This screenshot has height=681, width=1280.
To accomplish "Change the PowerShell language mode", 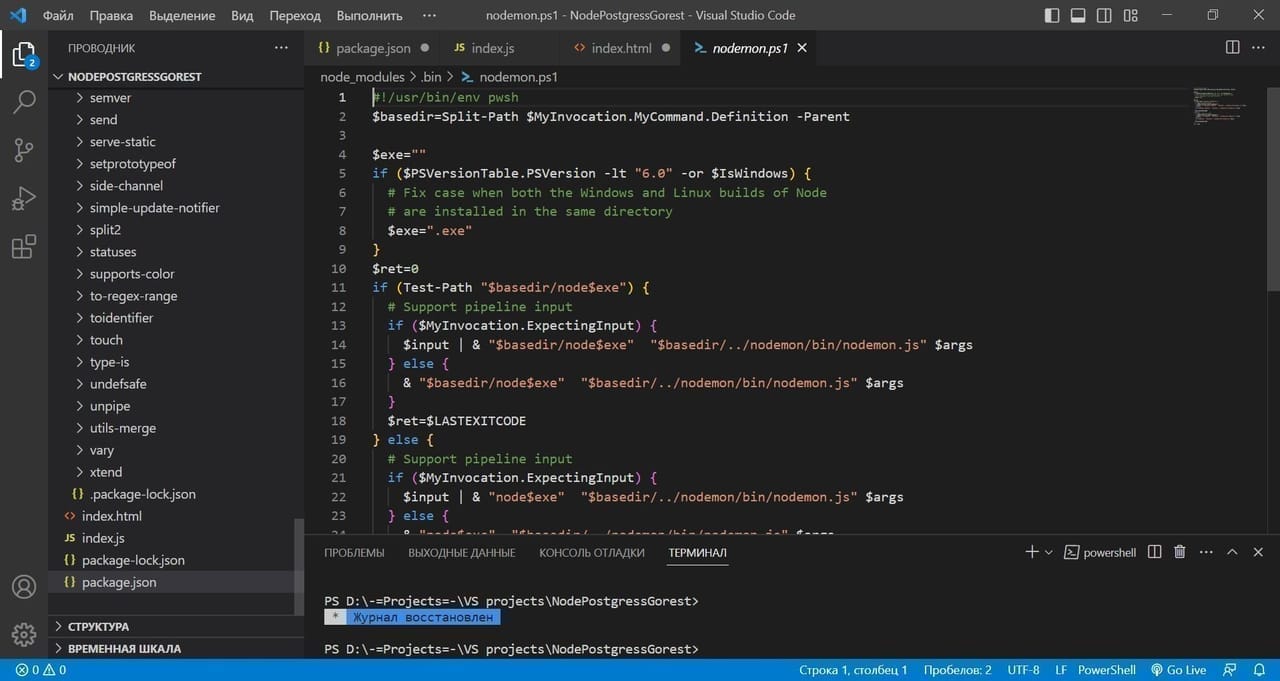I will point(1106,670).
